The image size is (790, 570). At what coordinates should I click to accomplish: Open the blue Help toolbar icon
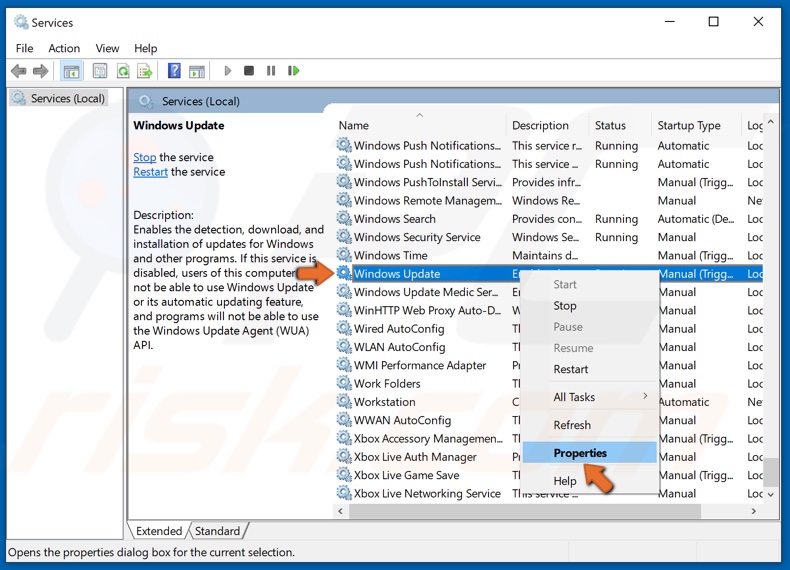[174, 71]
